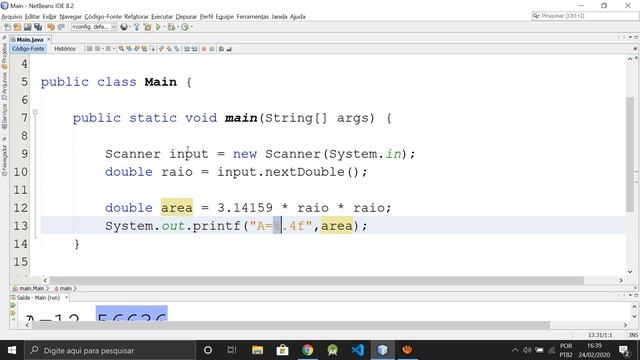The height and width of the screenshot is (360, 640).
Task: Open the Windows Start menu
Action: (12, 350)
